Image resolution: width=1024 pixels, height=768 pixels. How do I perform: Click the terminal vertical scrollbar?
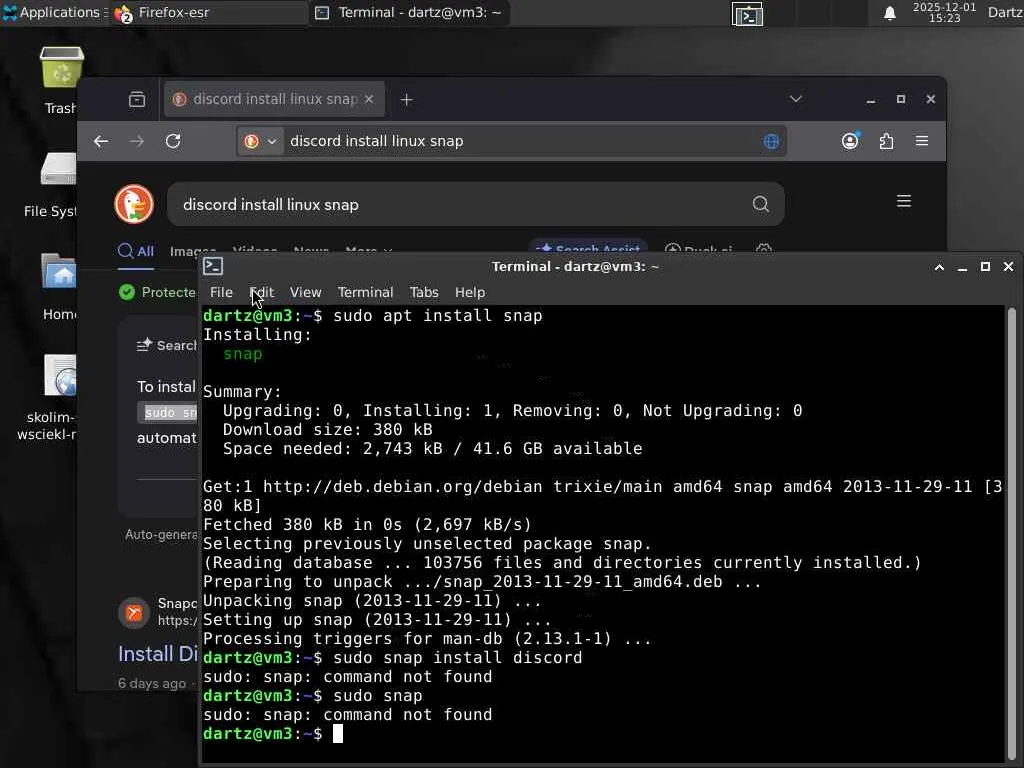point(1012,532)
